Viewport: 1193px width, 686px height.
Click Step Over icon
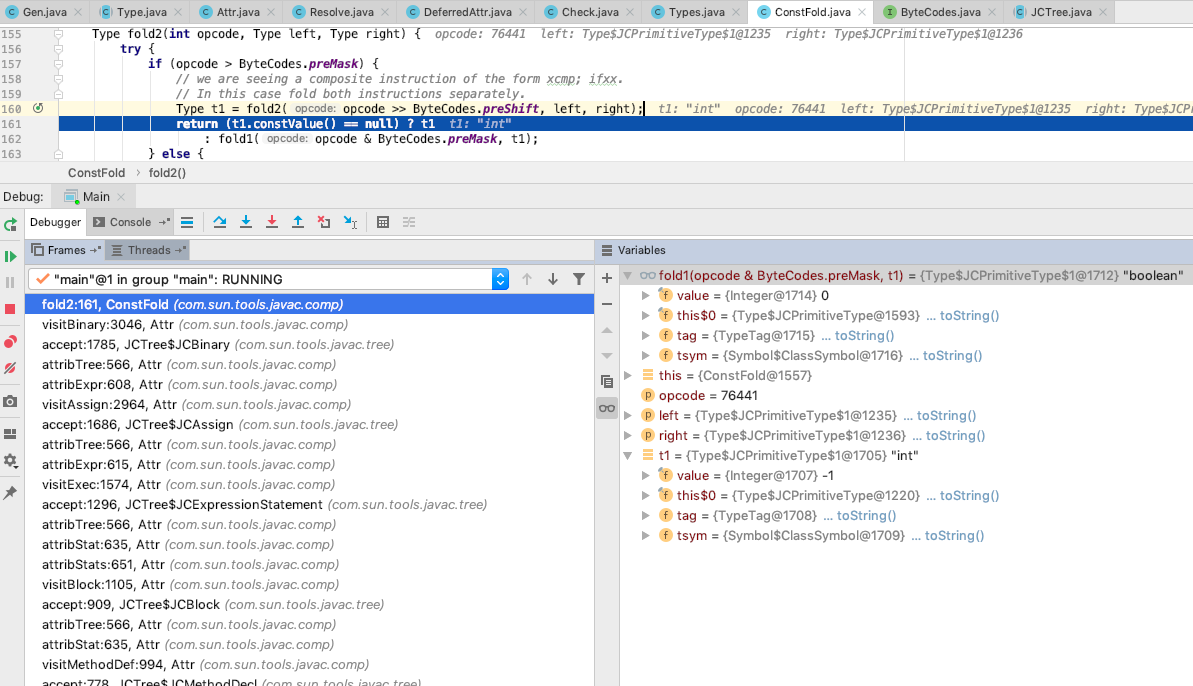(x=220, y=222)
